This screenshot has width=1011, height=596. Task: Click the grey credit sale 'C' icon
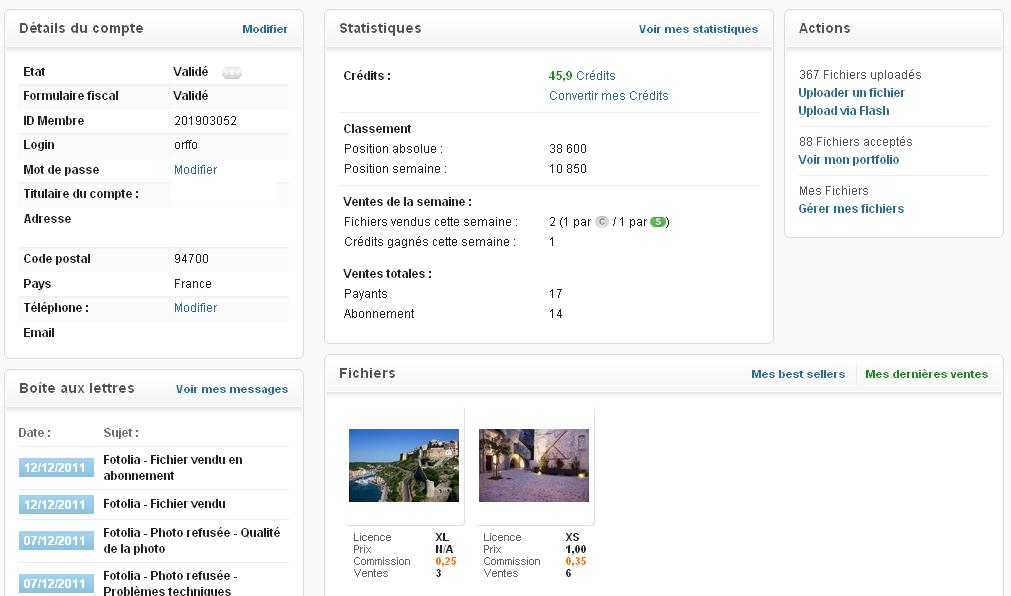(601, 222)
